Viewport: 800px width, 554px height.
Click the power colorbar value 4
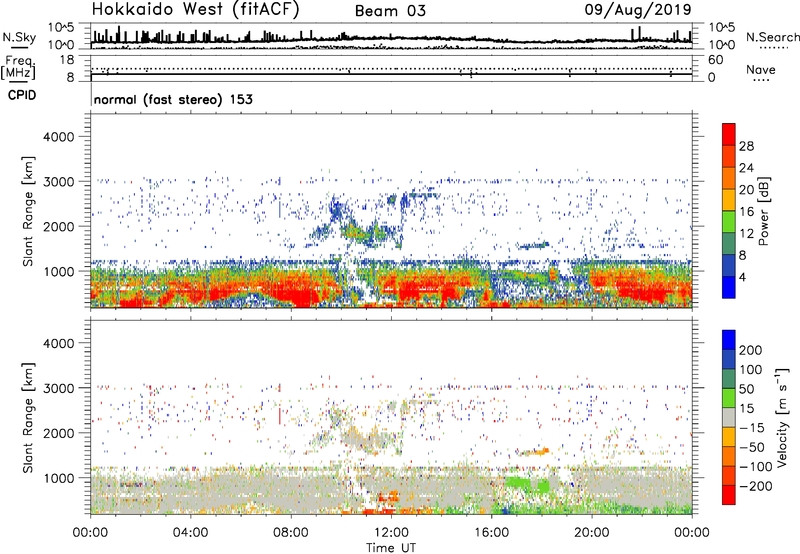[742, 278]
